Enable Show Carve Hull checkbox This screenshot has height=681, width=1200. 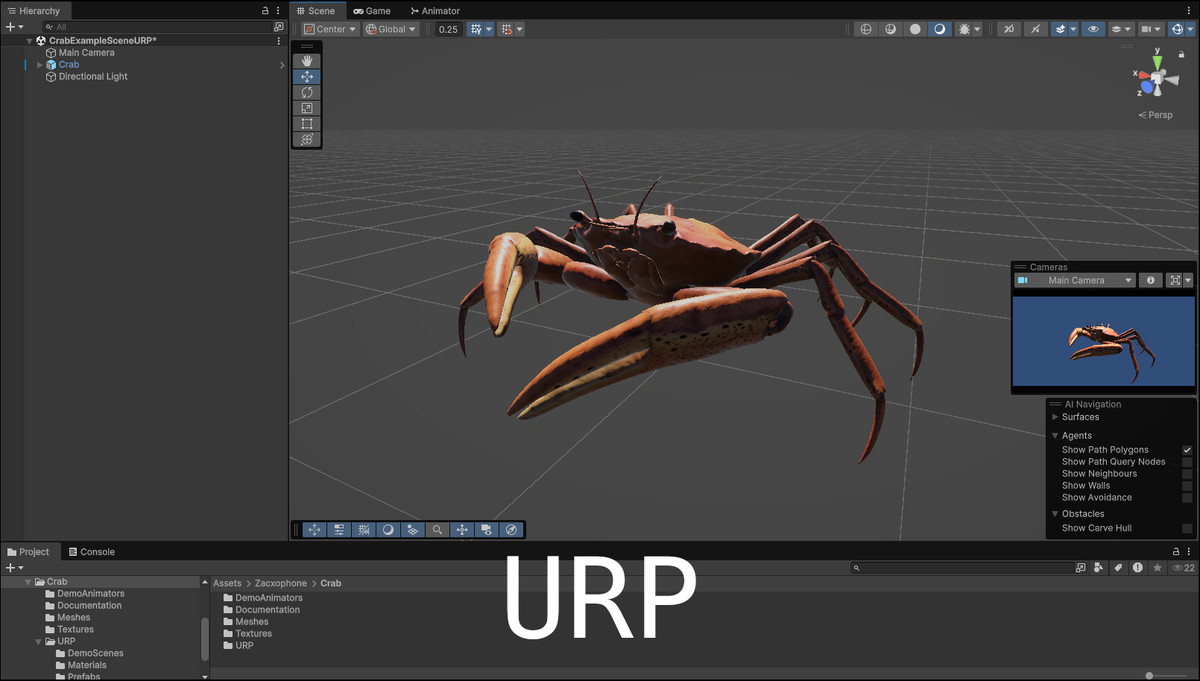1187,528
